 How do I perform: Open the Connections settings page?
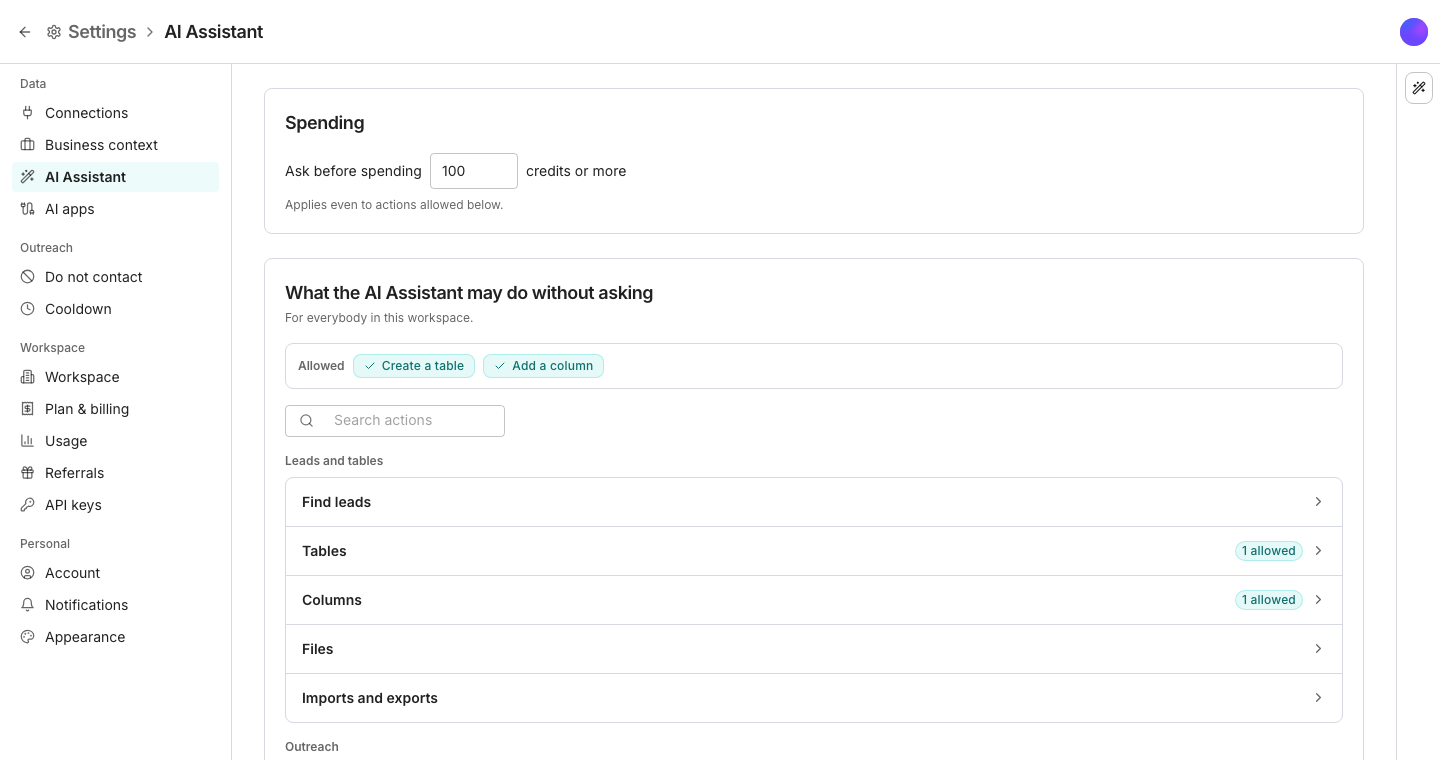click(115, 113)
